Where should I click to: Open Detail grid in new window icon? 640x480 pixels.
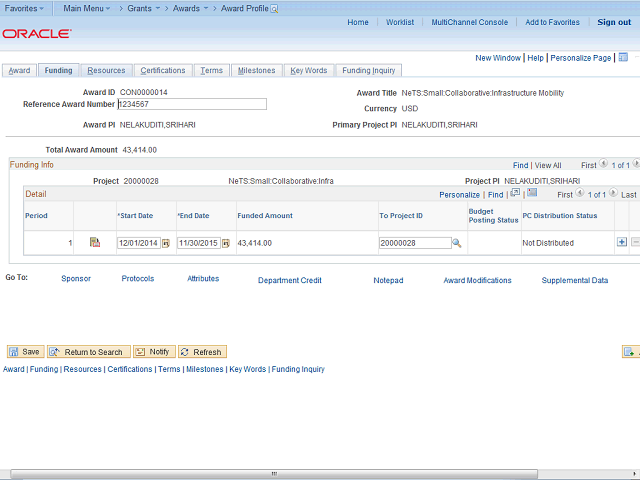pyautogui.click(x=515, y=193)
